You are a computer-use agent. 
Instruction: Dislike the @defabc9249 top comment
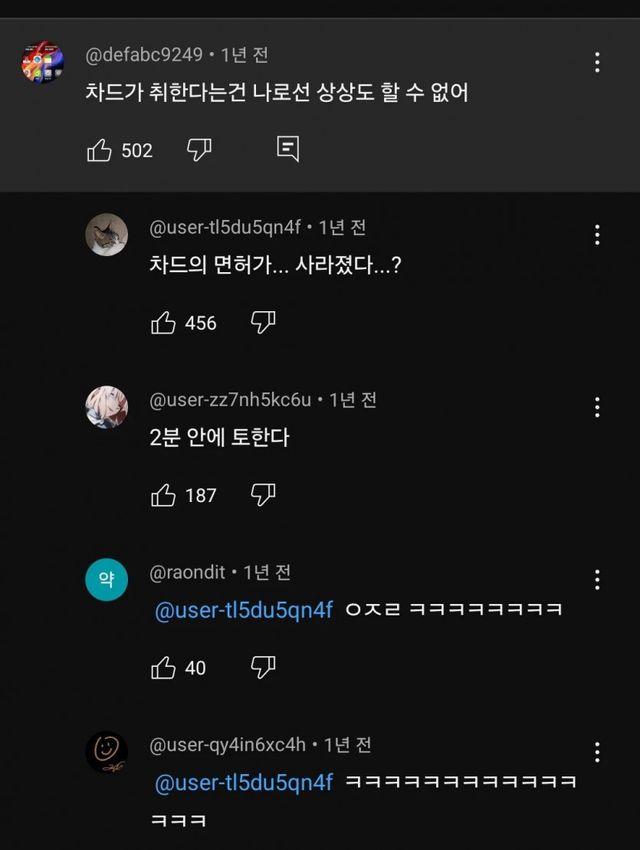pos(200,150)
